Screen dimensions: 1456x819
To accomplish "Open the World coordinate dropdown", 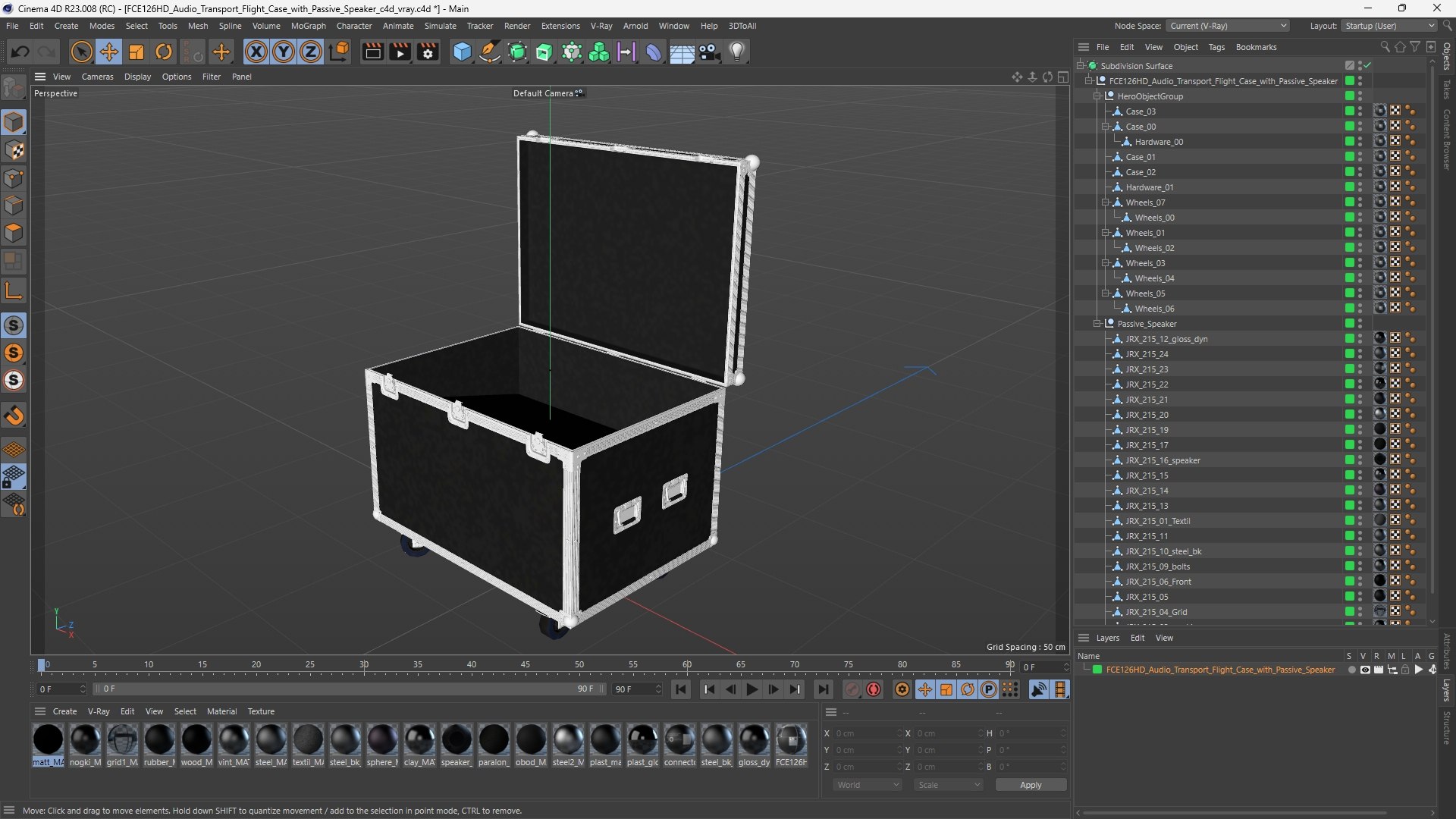I will [867, 785].
